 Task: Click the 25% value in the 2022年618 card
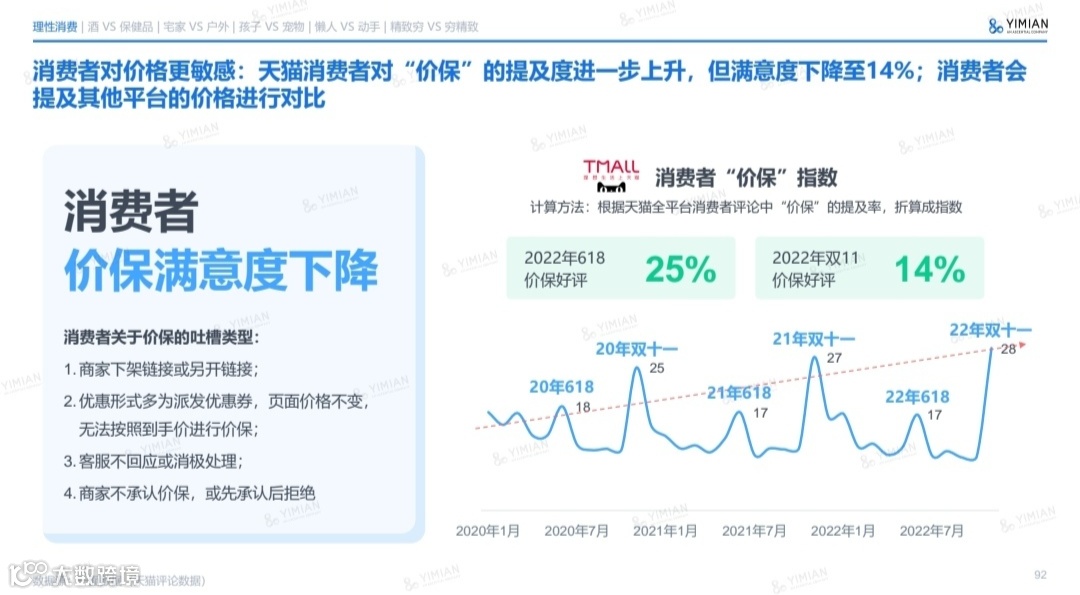point(681,269)
